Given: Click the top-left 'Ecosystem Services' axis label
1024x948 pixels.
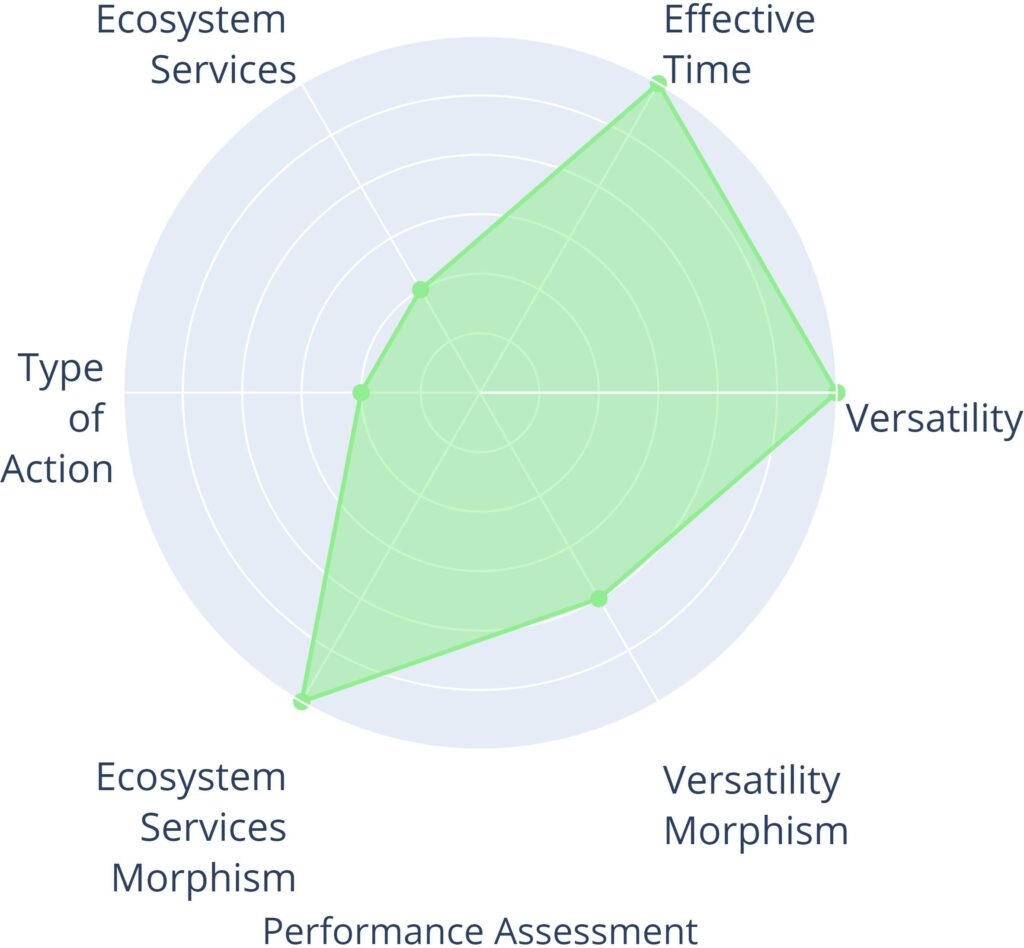Looking at the screenshot, I should (x=197, y=45).
